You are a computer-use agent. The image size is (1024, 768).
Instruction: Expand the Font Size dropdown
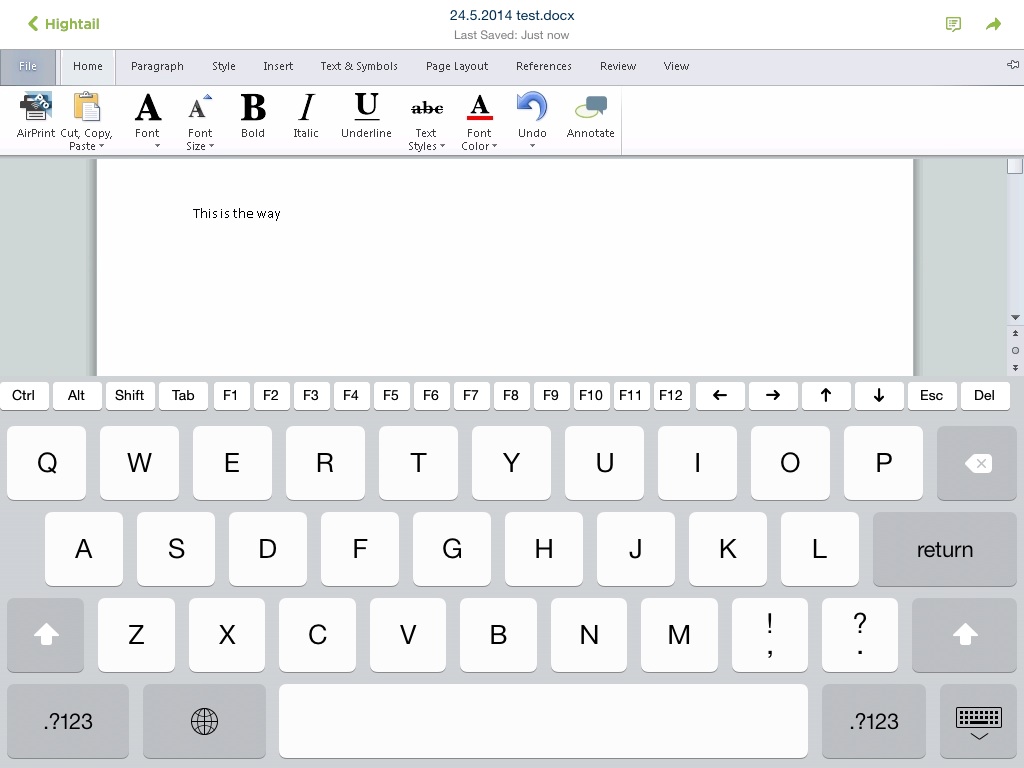point(200,120)
